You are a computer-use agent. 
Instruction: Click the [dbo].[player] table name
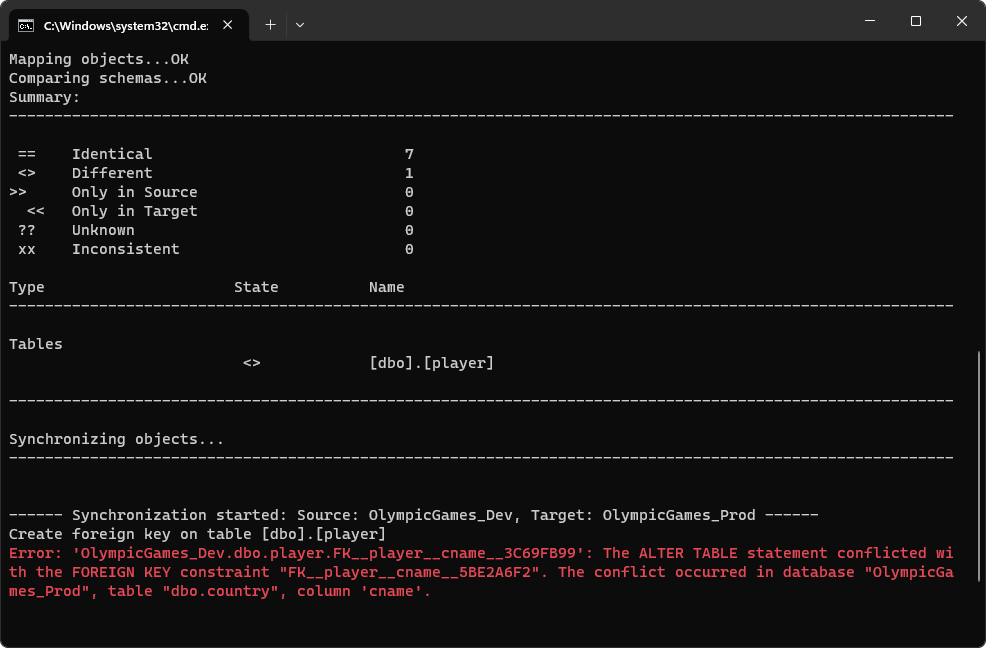(431, 363)
